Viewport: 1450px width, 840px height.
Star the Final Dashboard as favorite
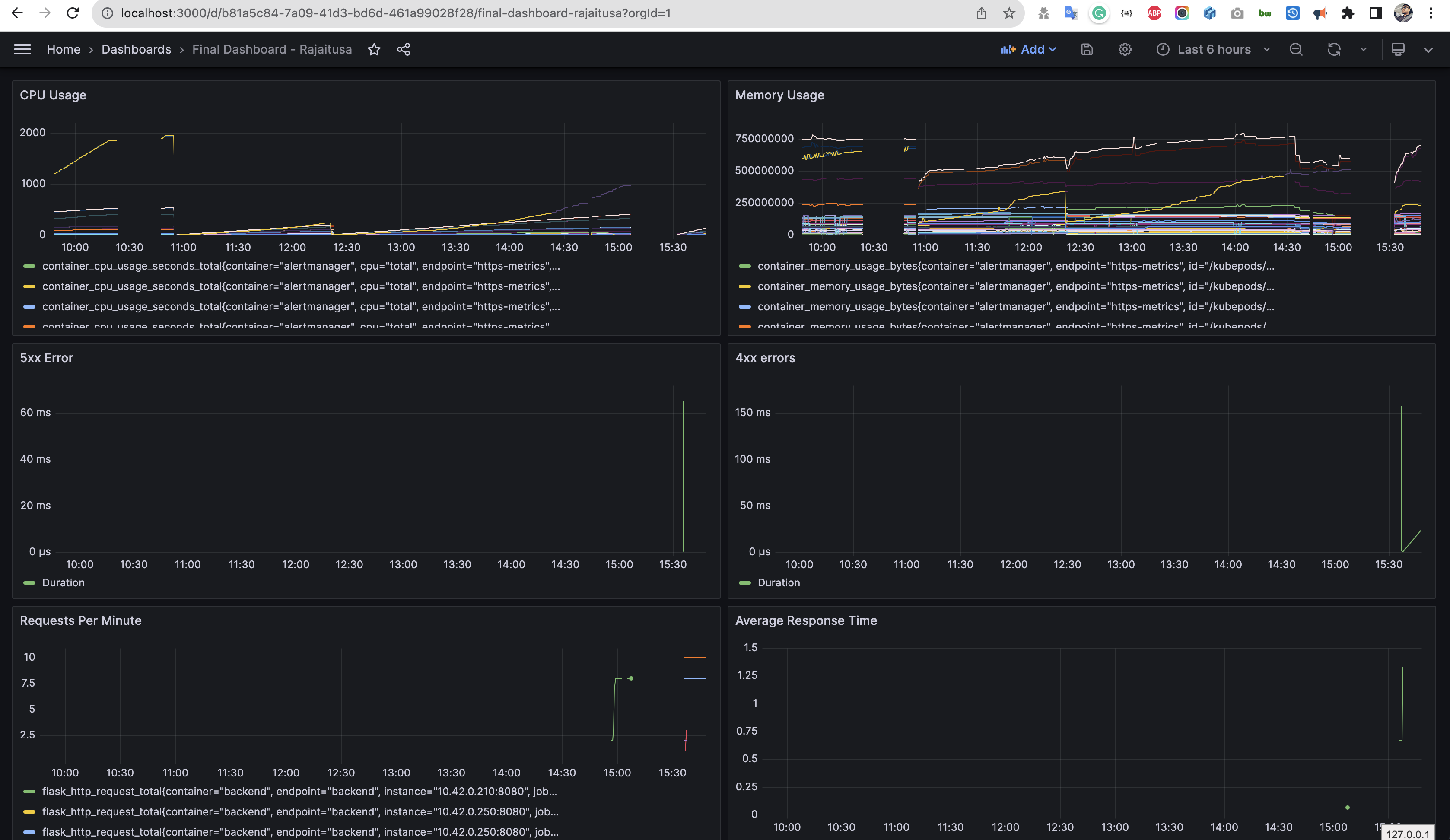coord(374,50)
